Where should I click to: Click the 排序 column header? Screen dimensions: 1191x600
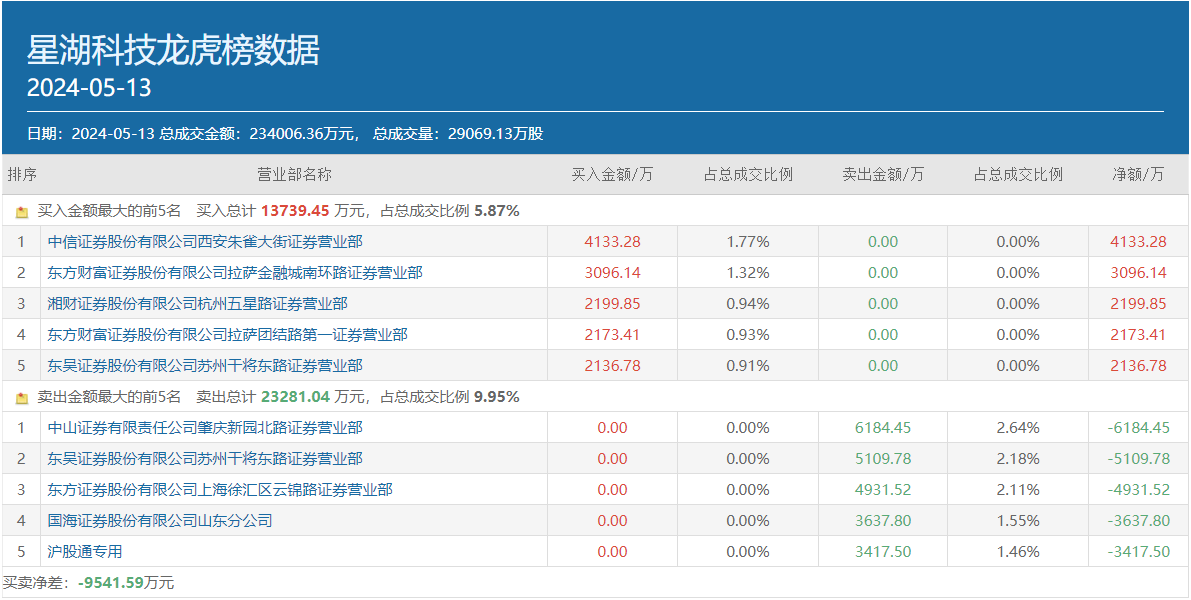(x=22, y=175)
